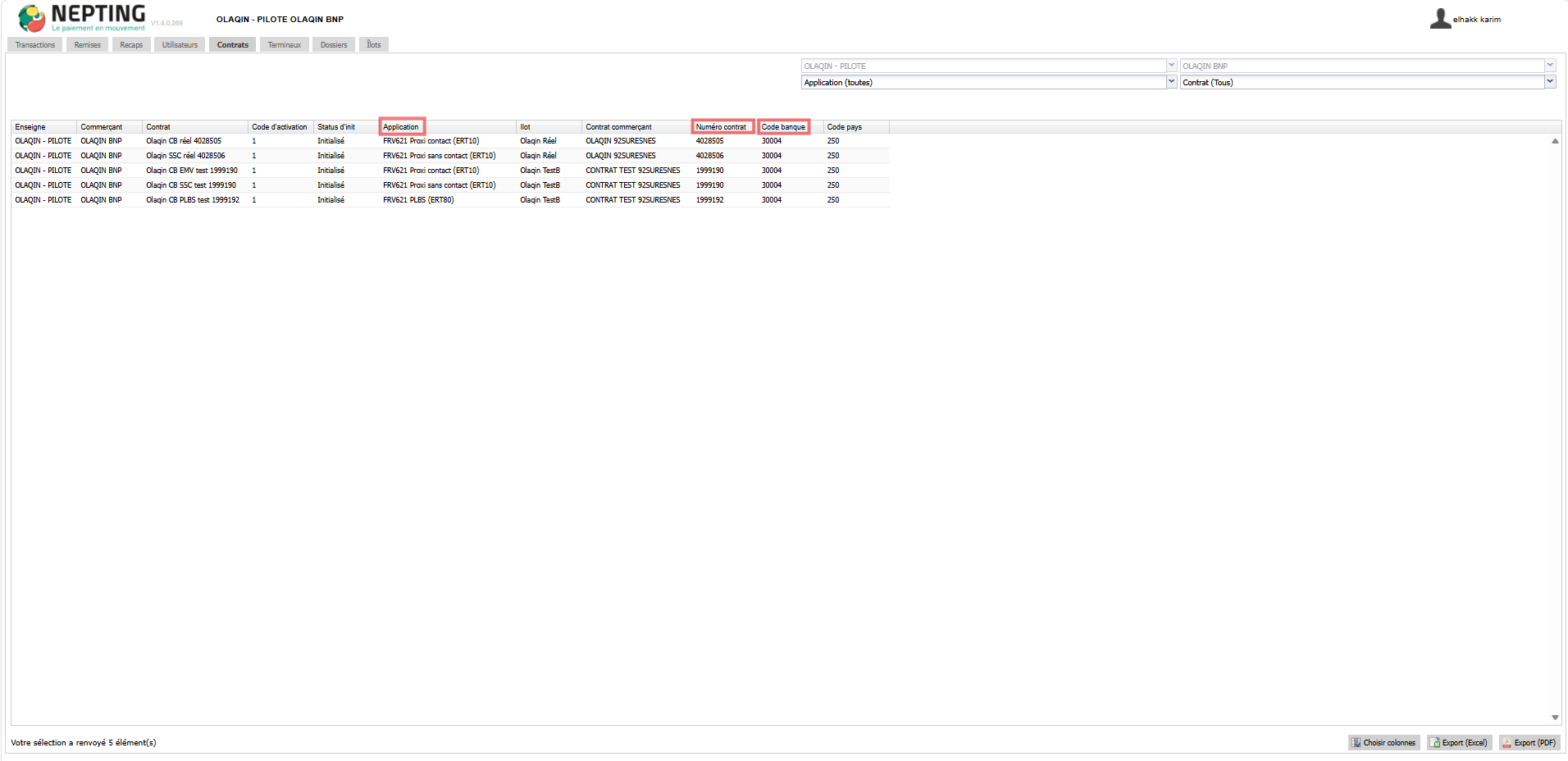Screen dimensions: 1568x761
Task: Open the user profile silhouette icon
Action: pos(1440,19)
